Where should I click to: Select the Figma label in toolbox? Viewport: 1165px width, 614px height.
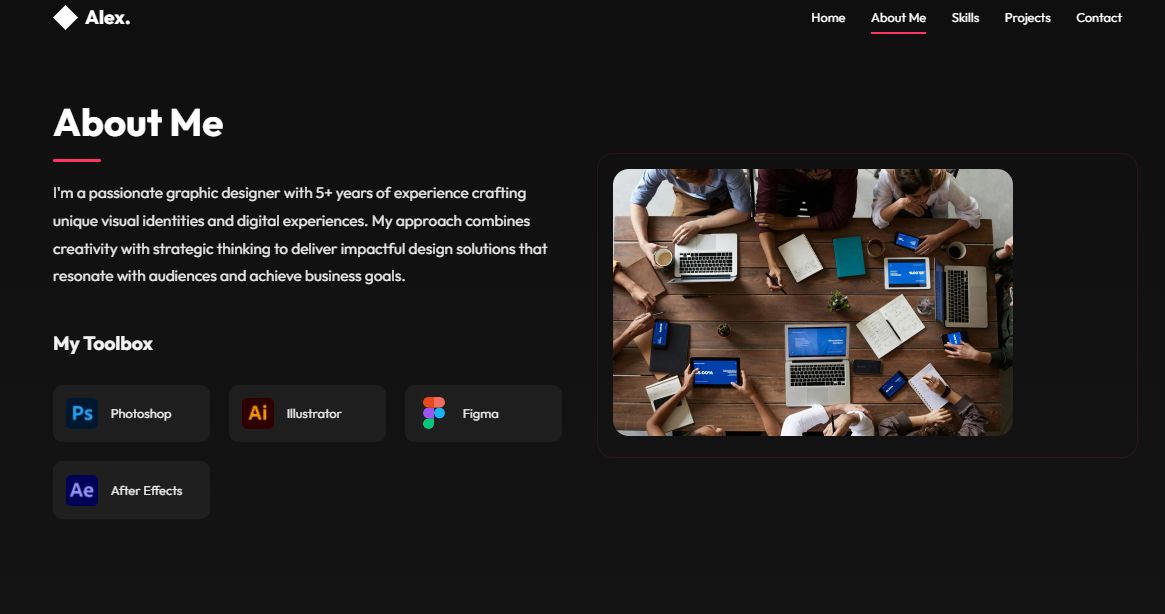point(481,414)
